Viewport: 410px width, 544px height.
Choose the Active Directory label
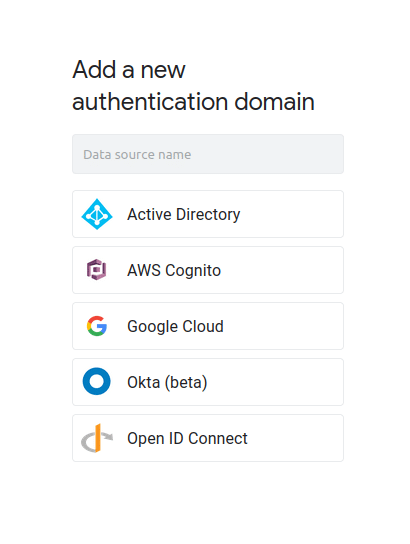183,214
